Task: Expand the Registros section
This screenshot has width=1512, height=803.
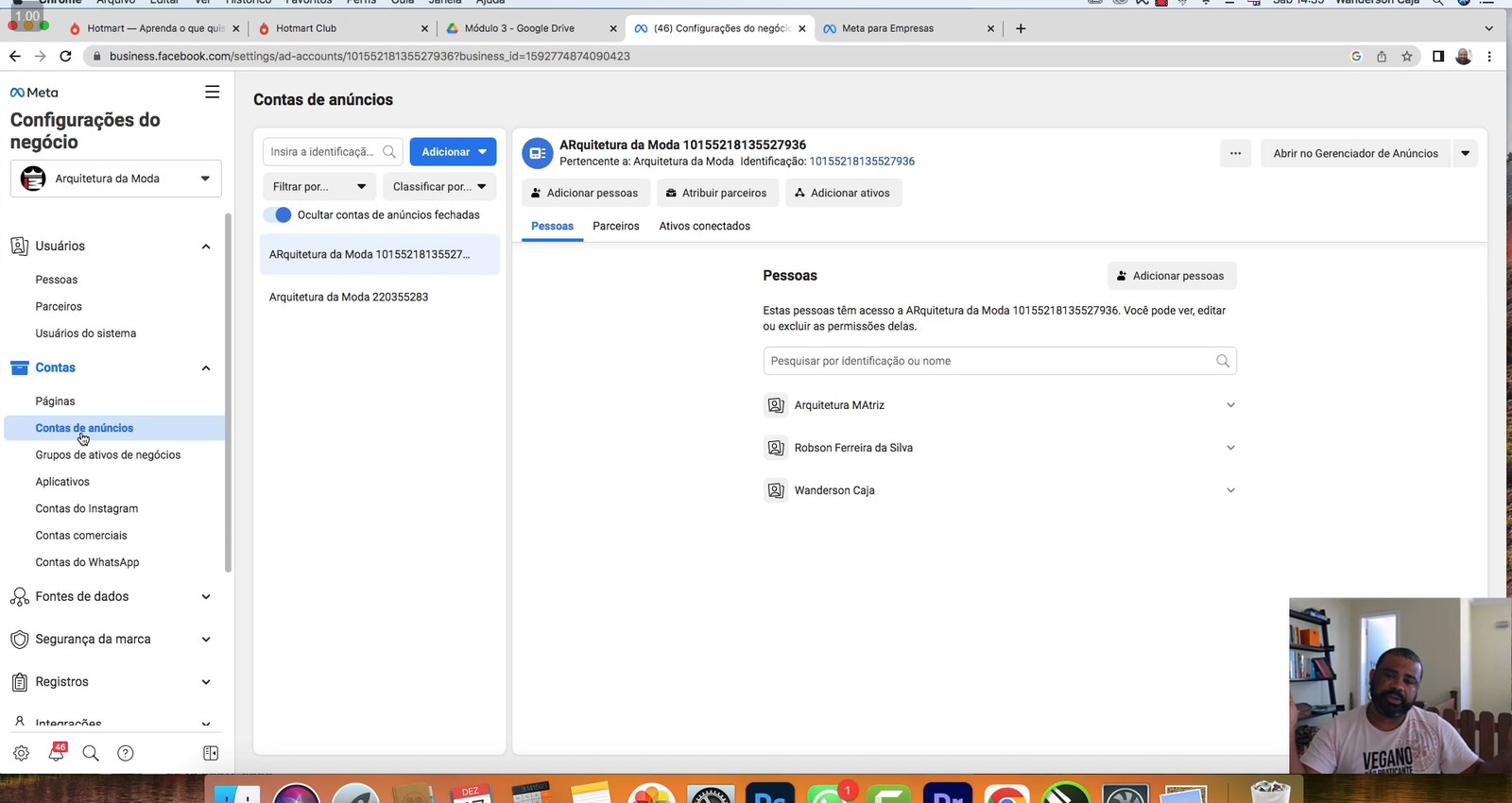Action: [206, 682]
